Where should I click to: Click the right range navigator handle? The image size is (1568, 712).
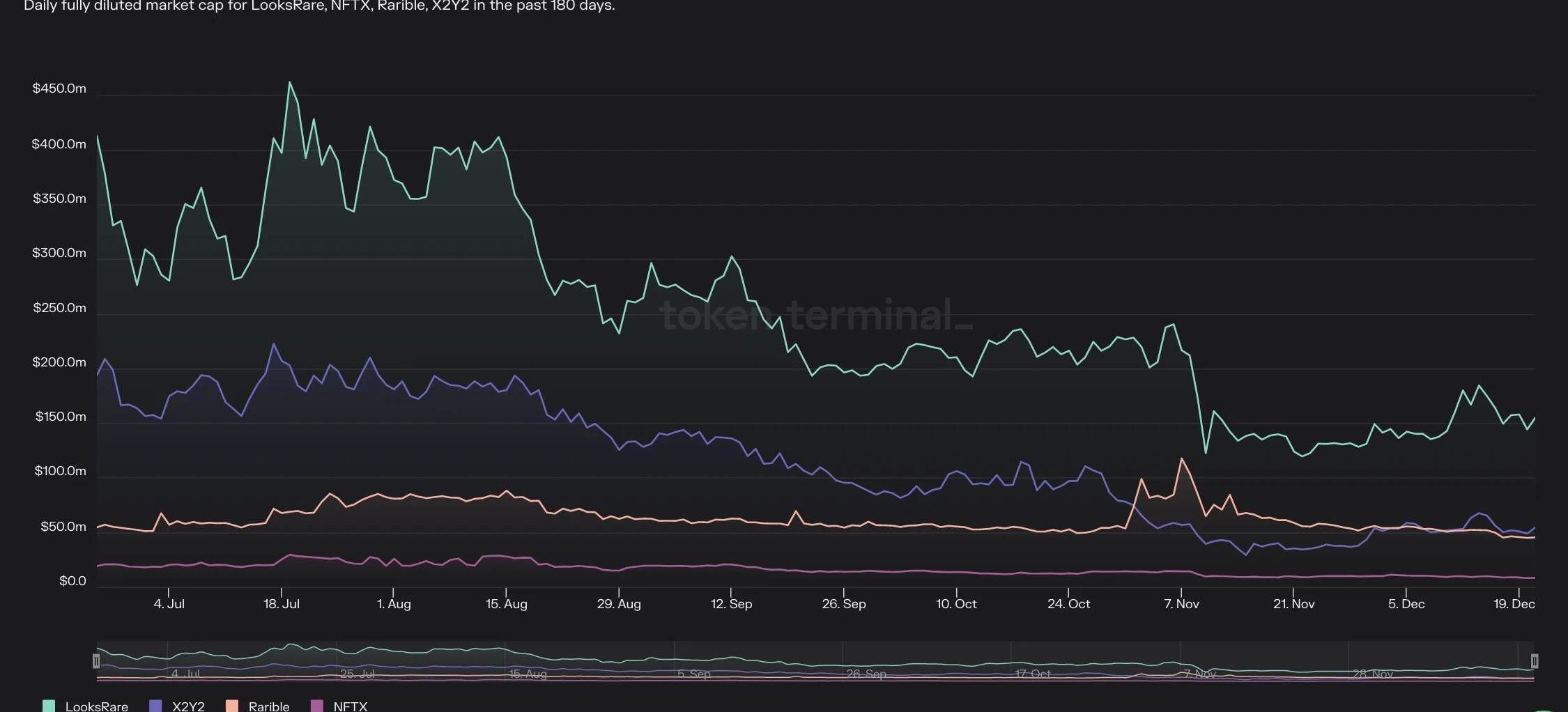coord(1534,660)
